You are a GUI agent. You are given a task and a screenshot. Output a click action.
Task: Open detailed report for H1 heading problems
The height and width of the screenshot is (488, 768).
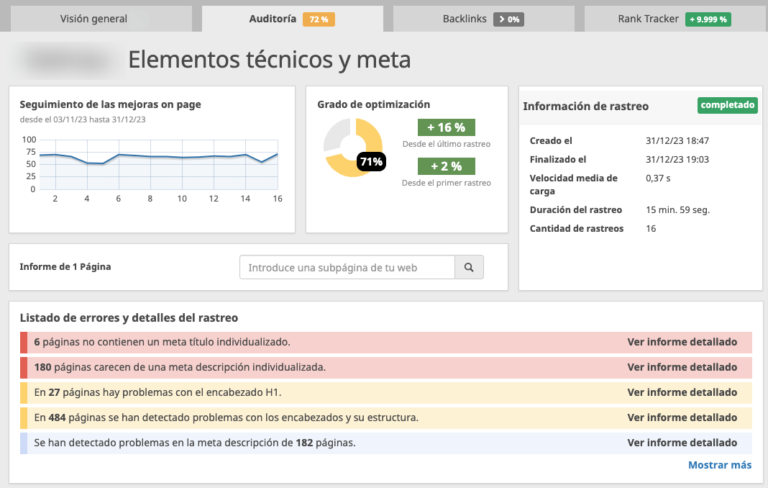681,392
